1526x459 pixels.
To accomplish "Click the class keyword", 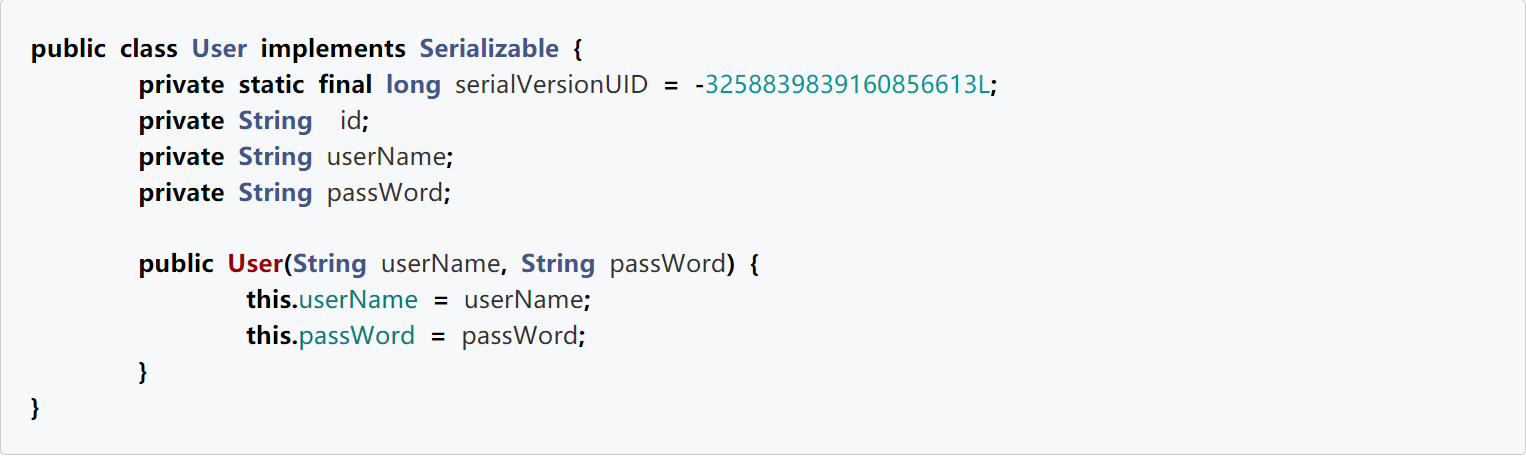I will tap(149, 49).
